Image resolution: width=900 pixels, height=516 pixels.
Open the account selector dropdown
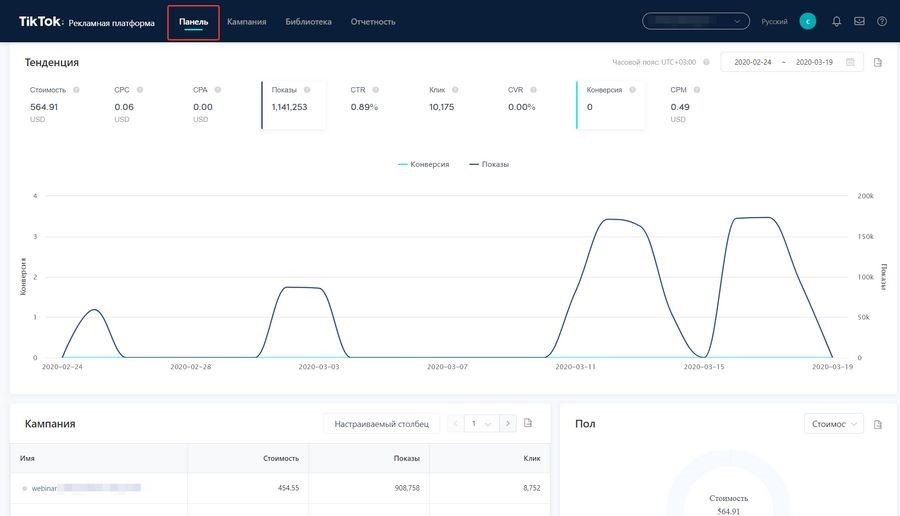tap(696, 21)
